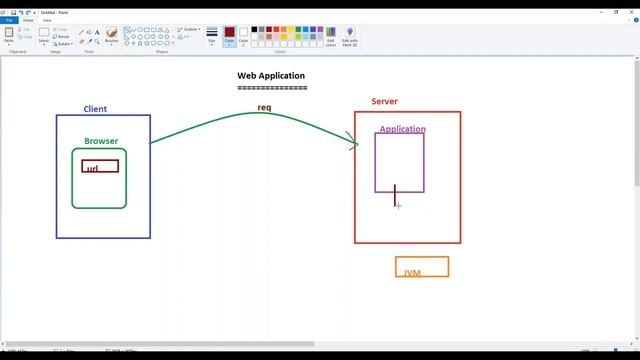Pick the Left arrow shape
The width and height of the screenshot is (640, 360).
pyautogui.click(x=160, y=36)
